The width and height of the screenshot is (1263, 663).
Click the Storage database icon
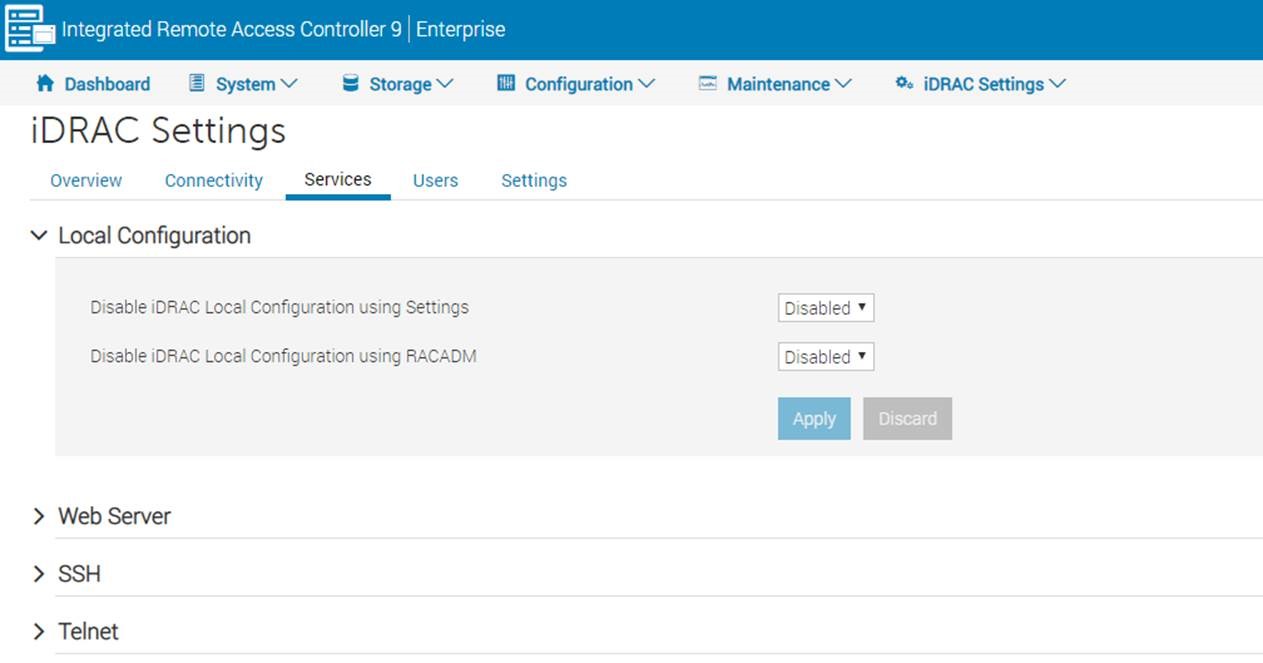tap(350, 84)
